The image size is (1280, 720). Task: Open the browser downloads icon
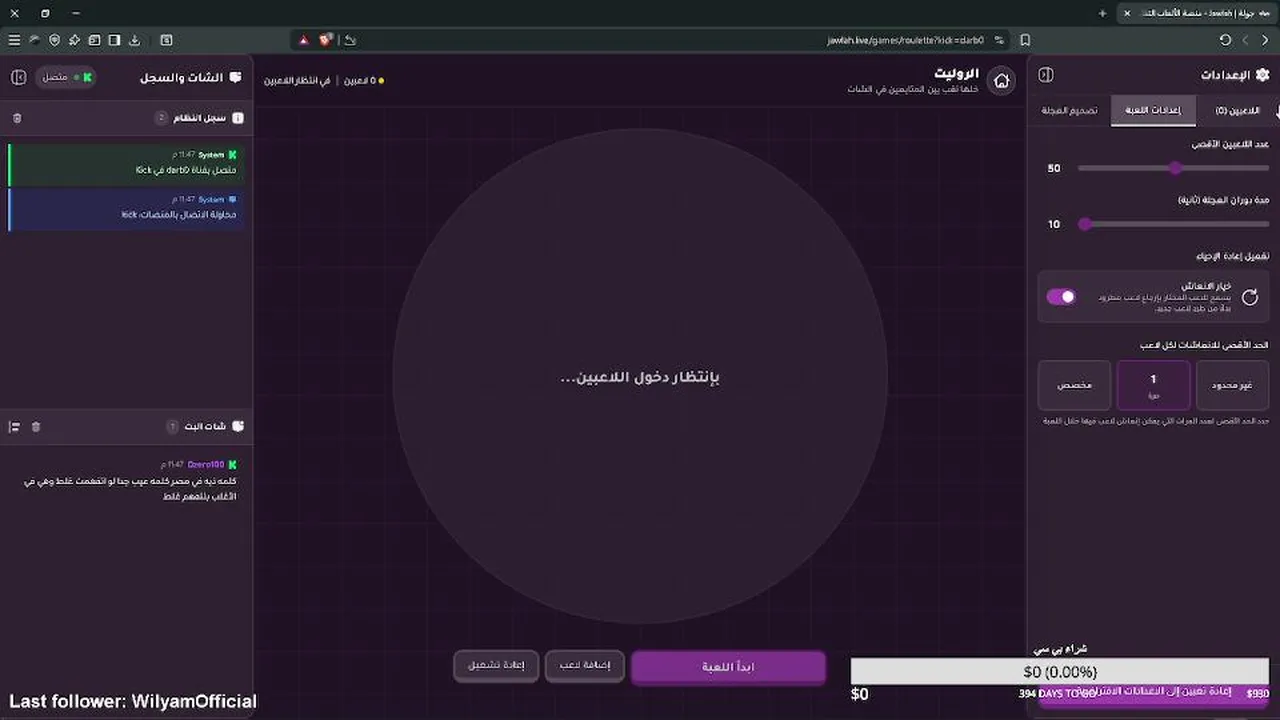(134, 40)
